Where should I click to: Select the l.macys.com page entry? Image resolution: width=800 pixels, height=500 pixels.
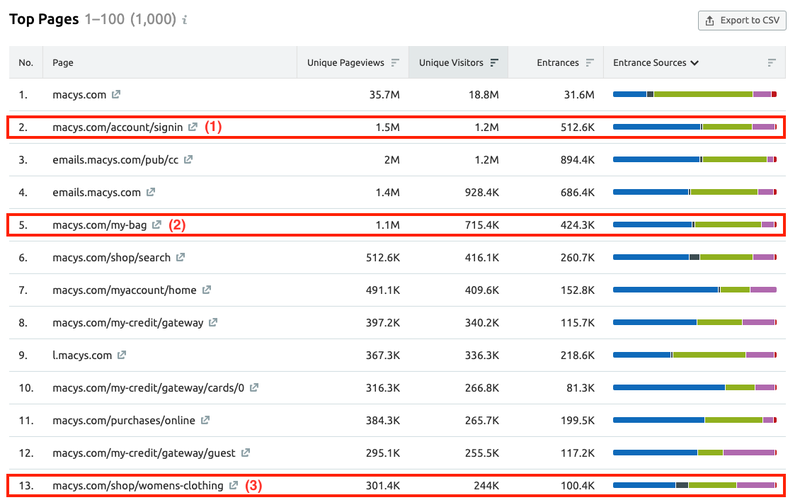click(x=82, y=355)
